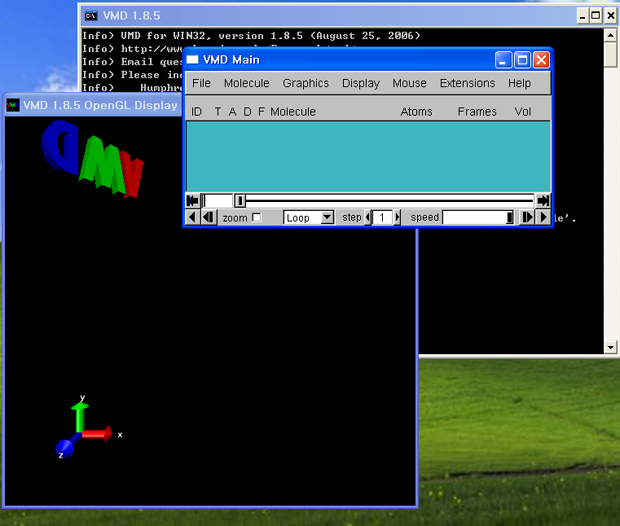Click the current frame number field

217,201
